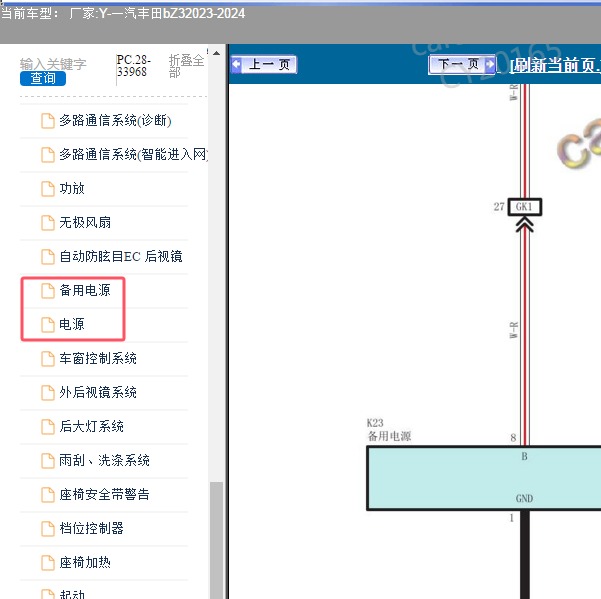Screen dimensions: 601x599
Task: Go to next page with 下一页
Action: 462,64
